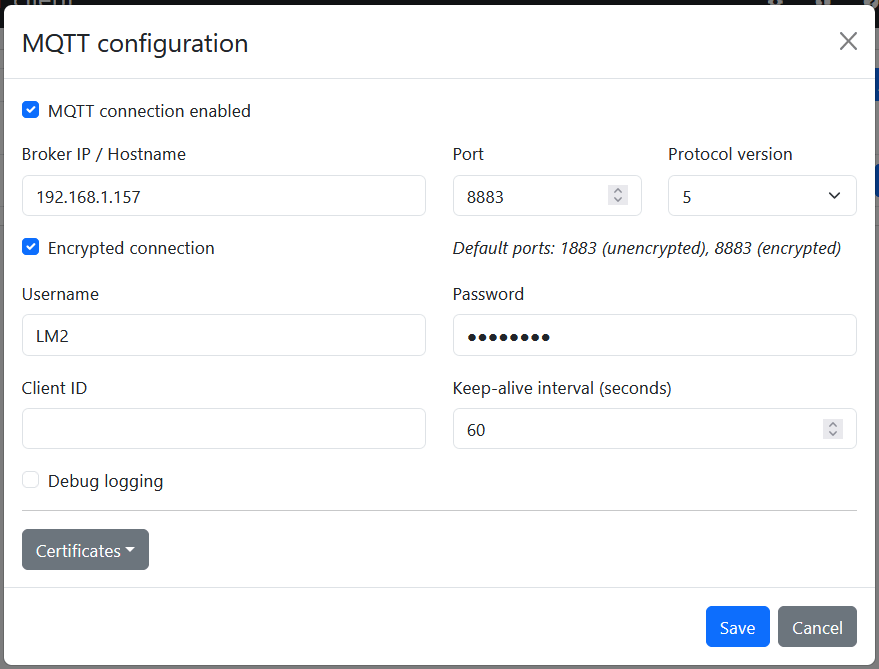
Task: Click the Password field
Action: click(x=655, y=335)
